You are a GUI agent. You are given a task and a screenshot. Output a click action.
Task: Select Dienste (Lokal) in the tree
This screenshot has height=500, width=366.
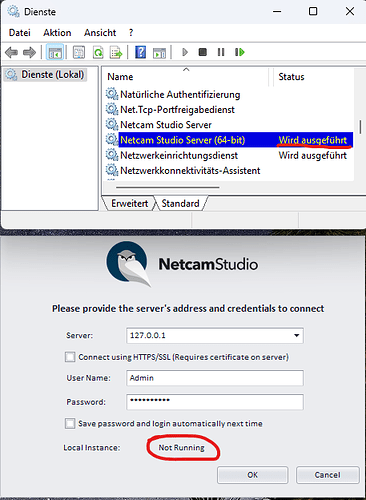(46, 74)
